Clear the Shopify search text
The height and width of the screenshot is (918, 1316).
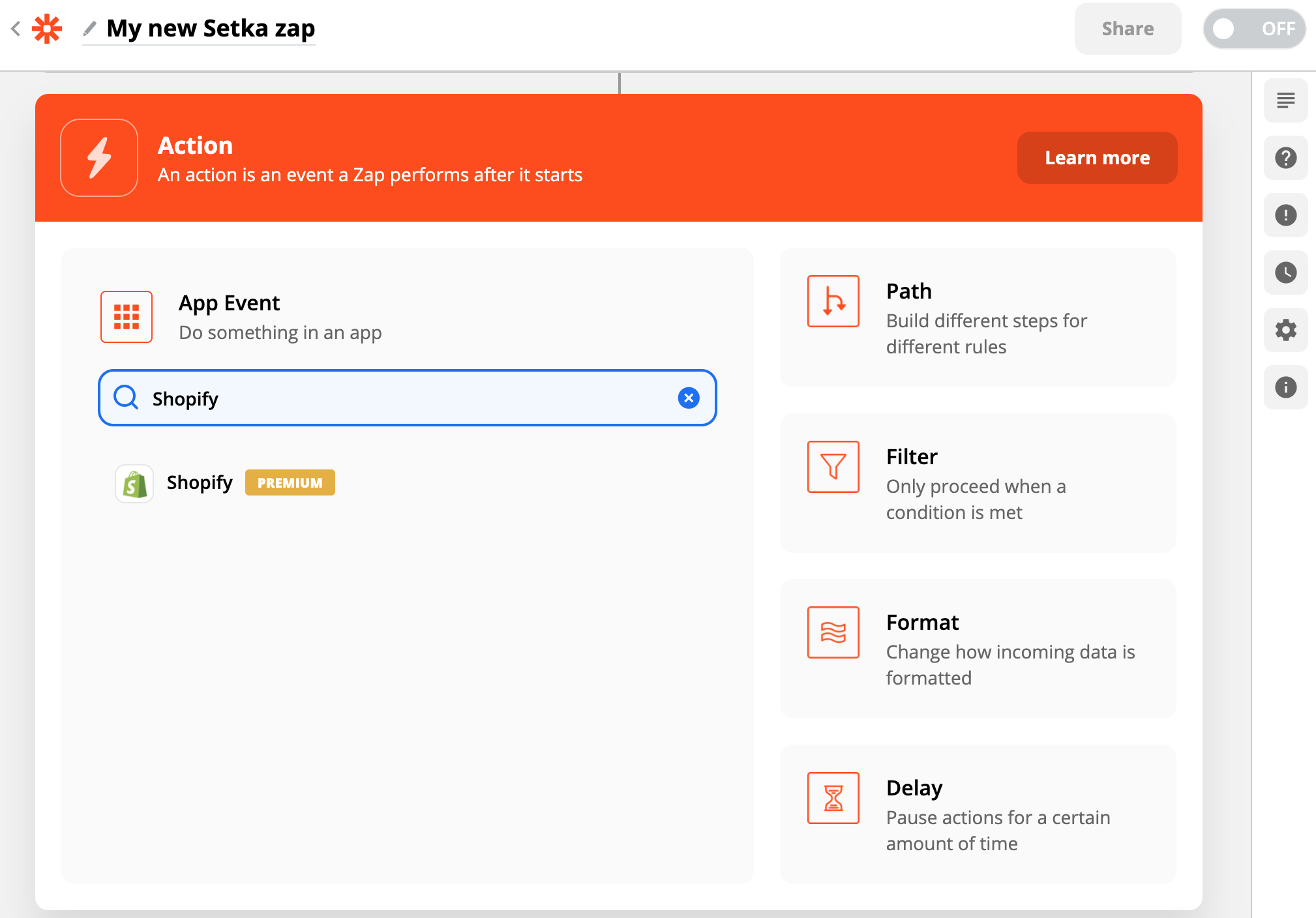pyautogui.click(x=688, y=398)
